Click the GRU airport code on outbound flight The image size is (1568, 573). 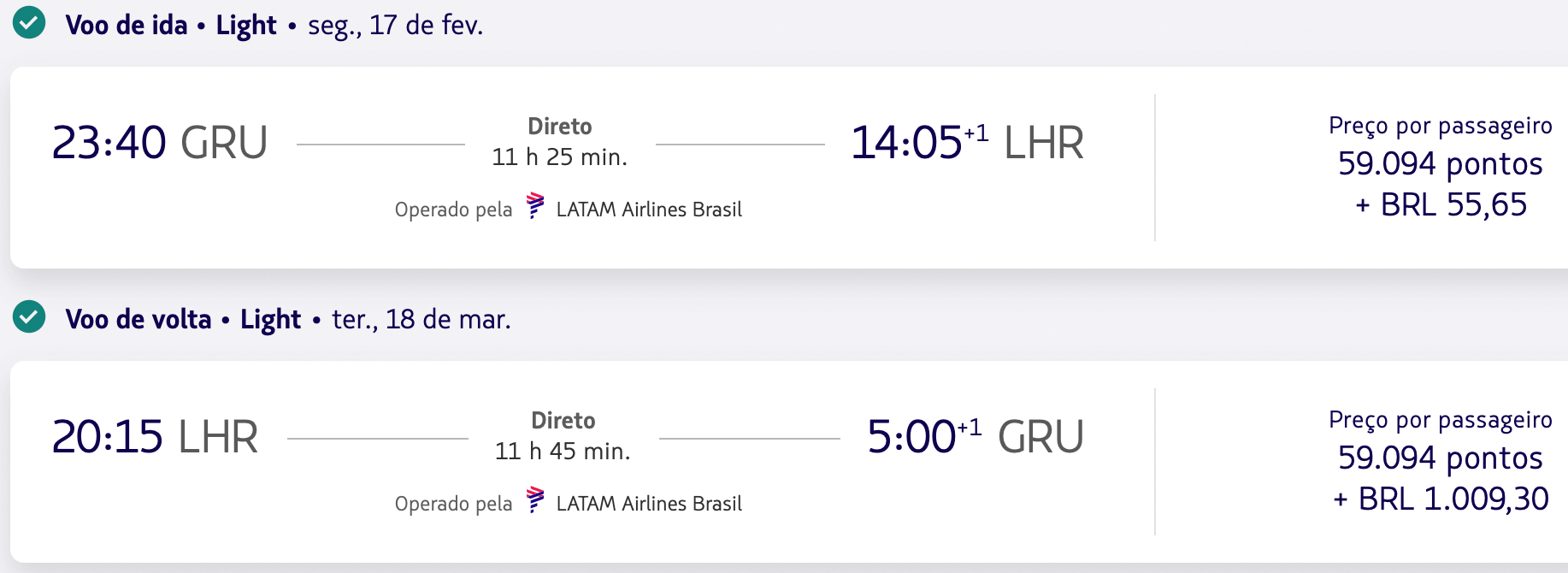[x=223, y=142]
